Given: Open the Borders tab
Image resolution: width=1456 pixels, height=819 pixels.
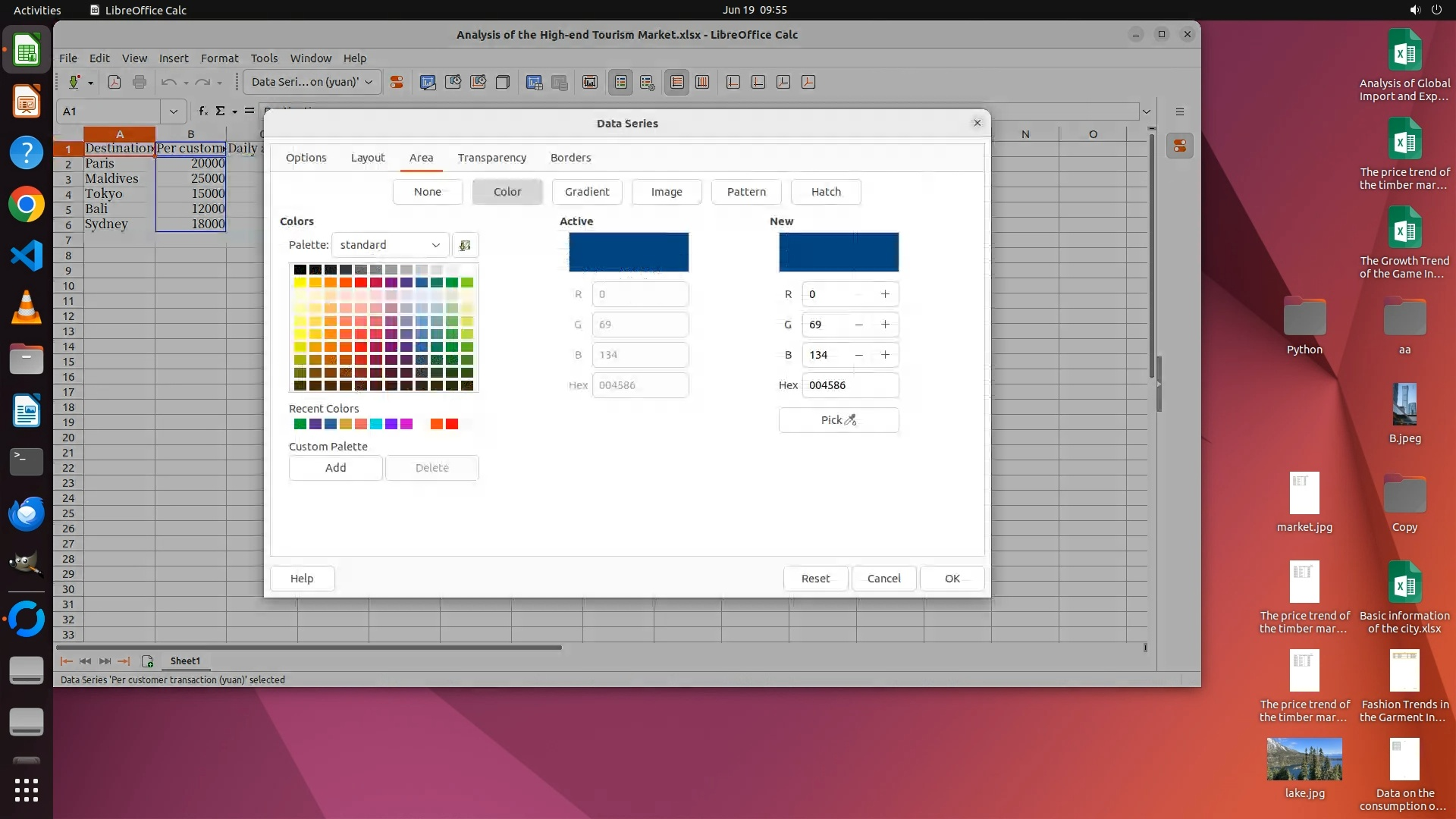Looking at the screenshot, I should [570, 158].
